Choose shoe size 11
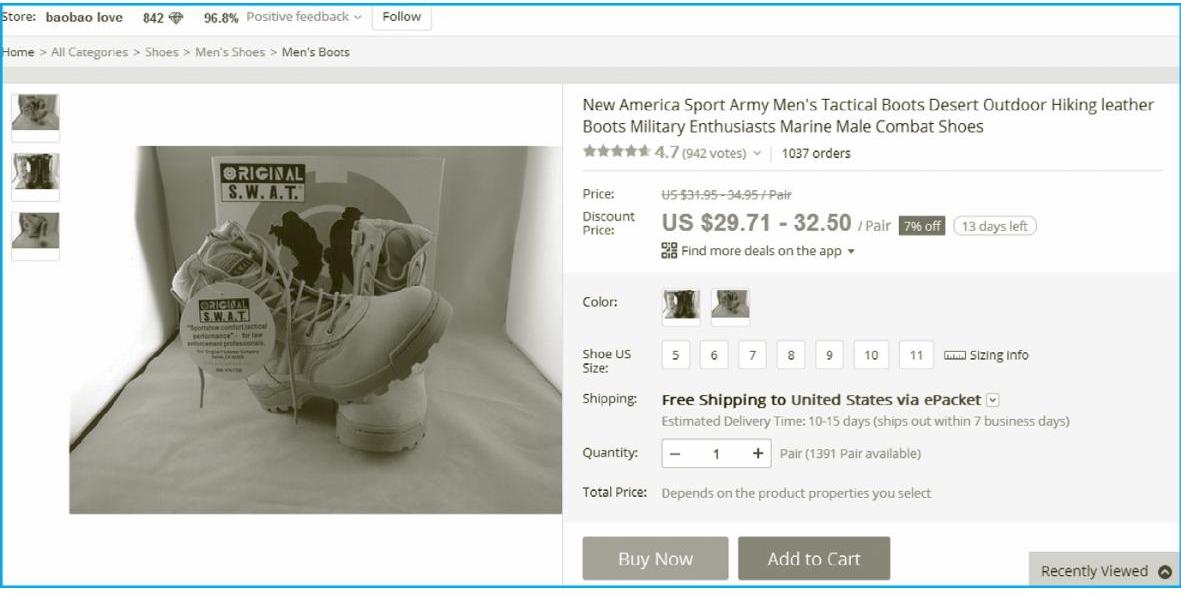 (916, 356)
